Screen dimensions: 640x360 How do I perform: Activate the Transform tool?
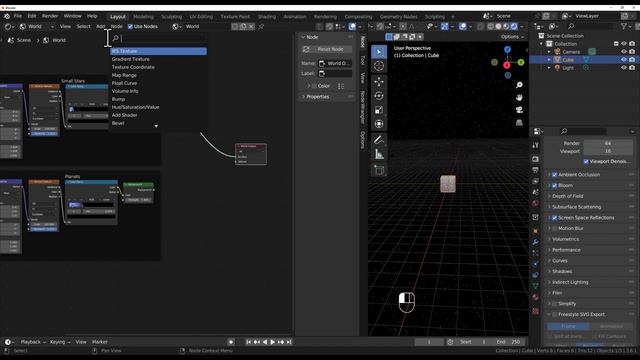pyautogui.click(x=379, y=124)
